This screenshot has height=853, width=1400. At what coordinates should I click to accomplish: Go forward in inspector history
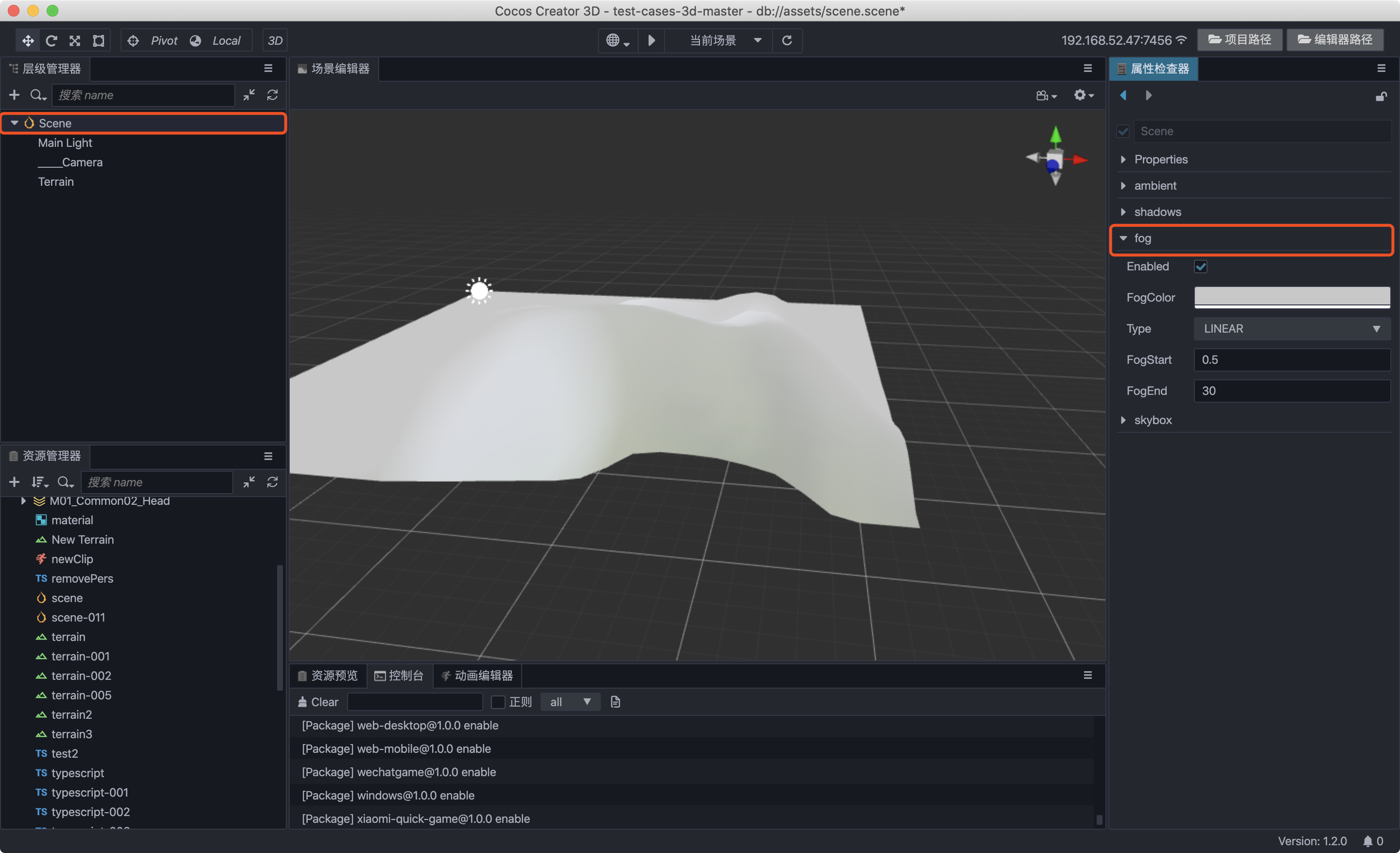(1148, 95)
